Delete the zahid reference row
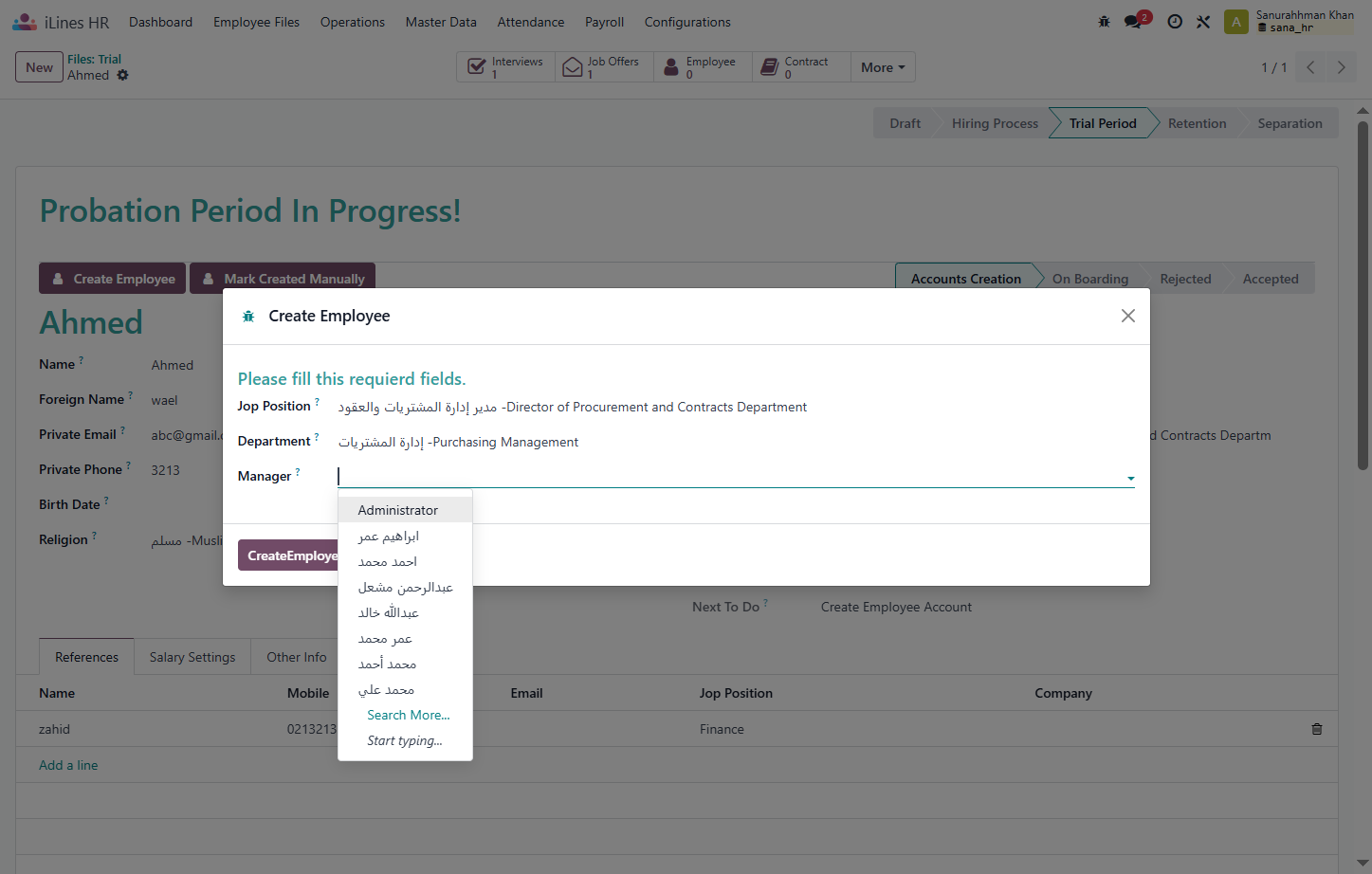The image size is (1372, 874). pos(1316,729)
